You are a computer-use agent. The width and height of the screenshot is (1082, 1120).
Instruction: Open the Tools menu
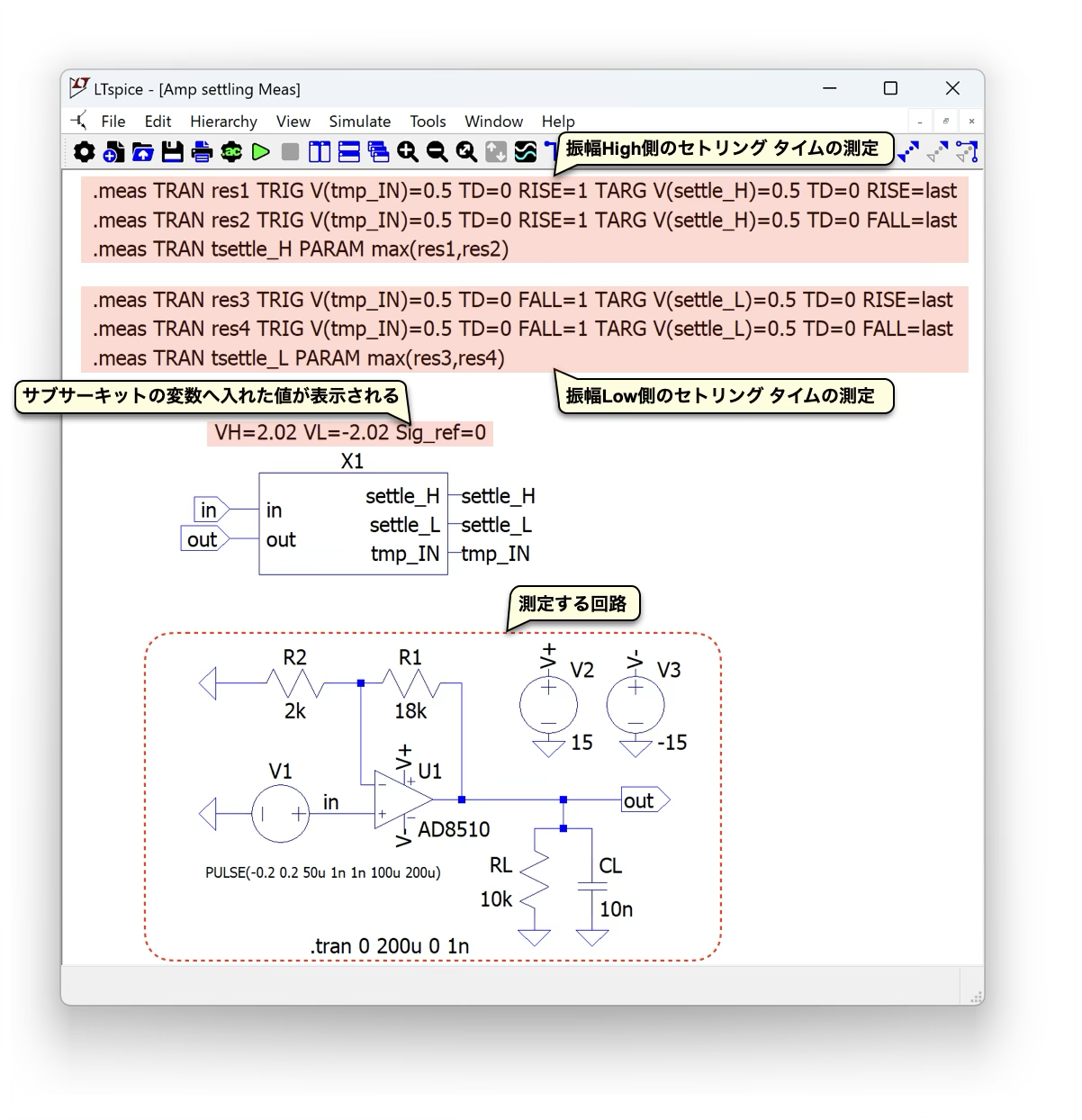pos(428,122)
